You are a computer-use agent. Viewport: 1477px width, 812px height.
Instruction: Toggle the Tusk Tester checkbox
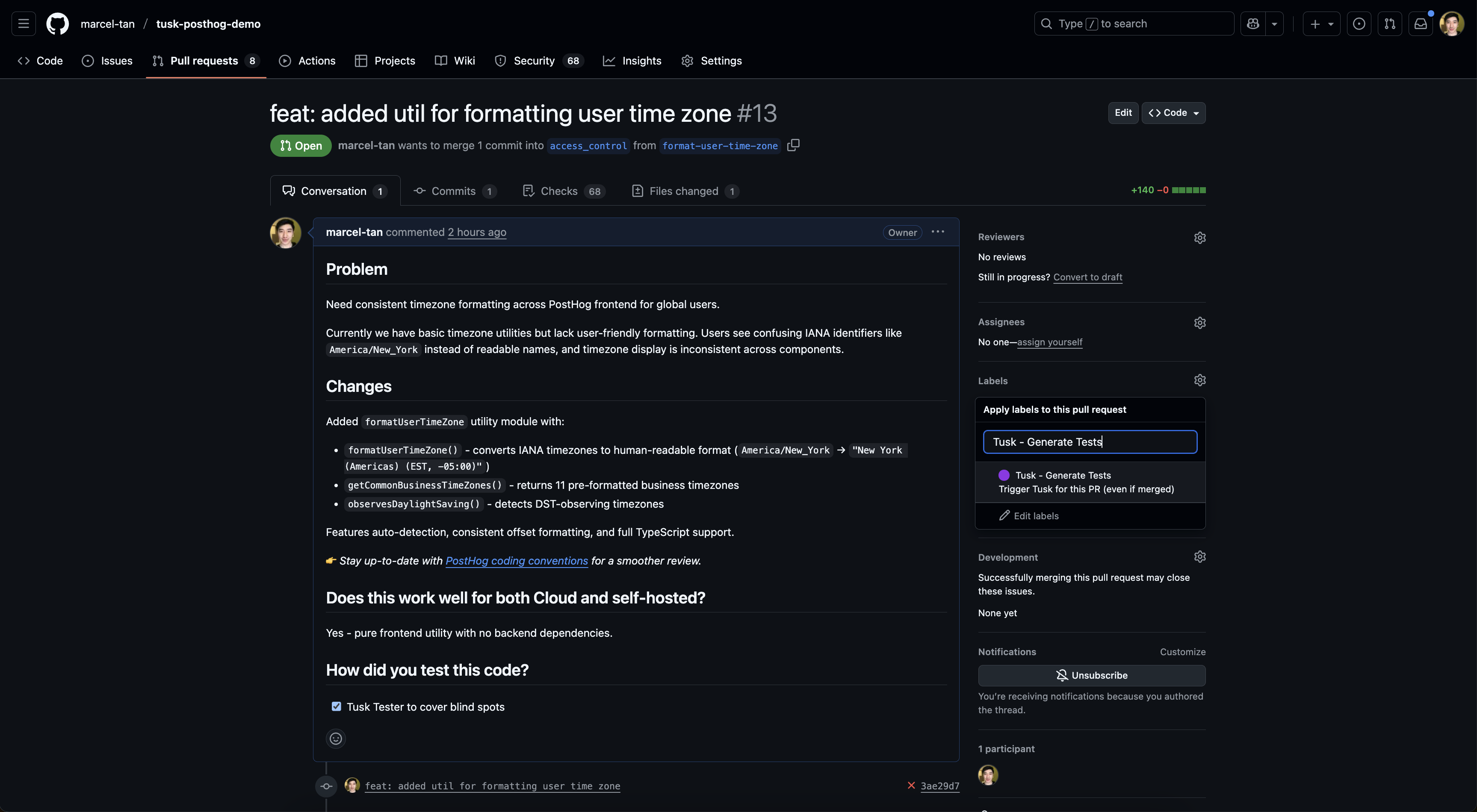point(337,706)
